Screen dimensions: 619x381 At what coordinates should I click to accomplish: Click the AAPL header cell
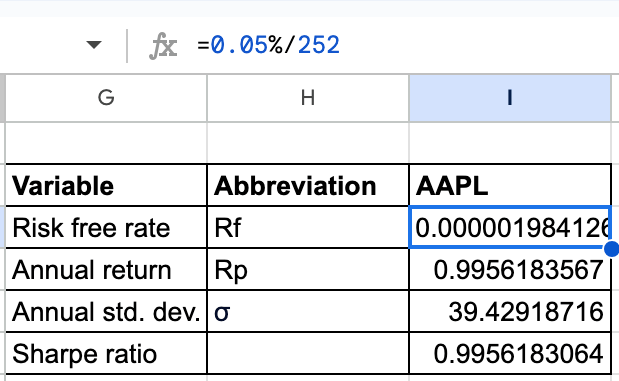(510, 185)
